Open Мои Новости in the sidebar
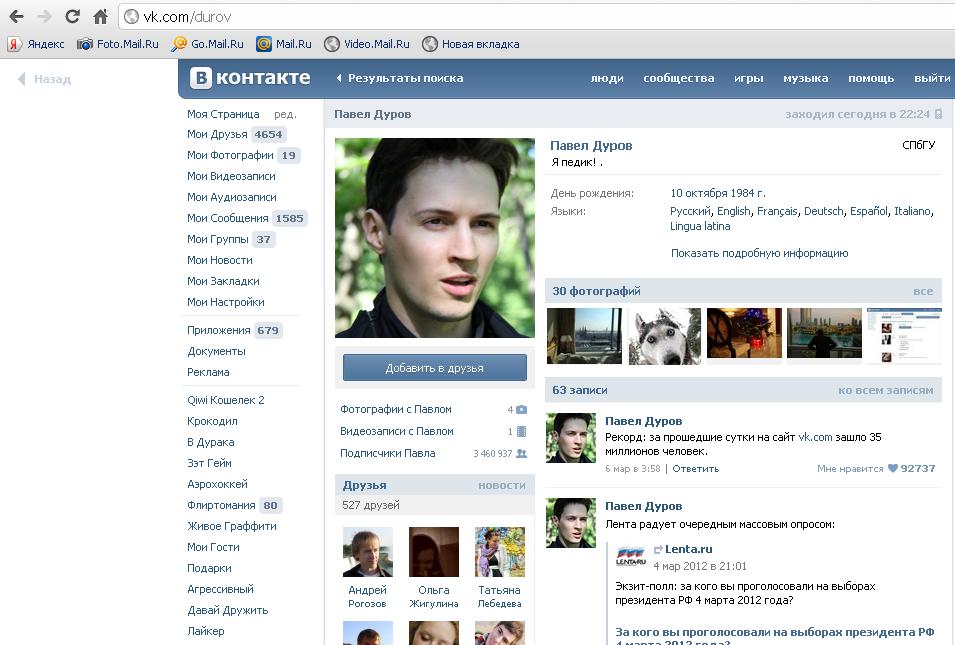 (220, 260)
